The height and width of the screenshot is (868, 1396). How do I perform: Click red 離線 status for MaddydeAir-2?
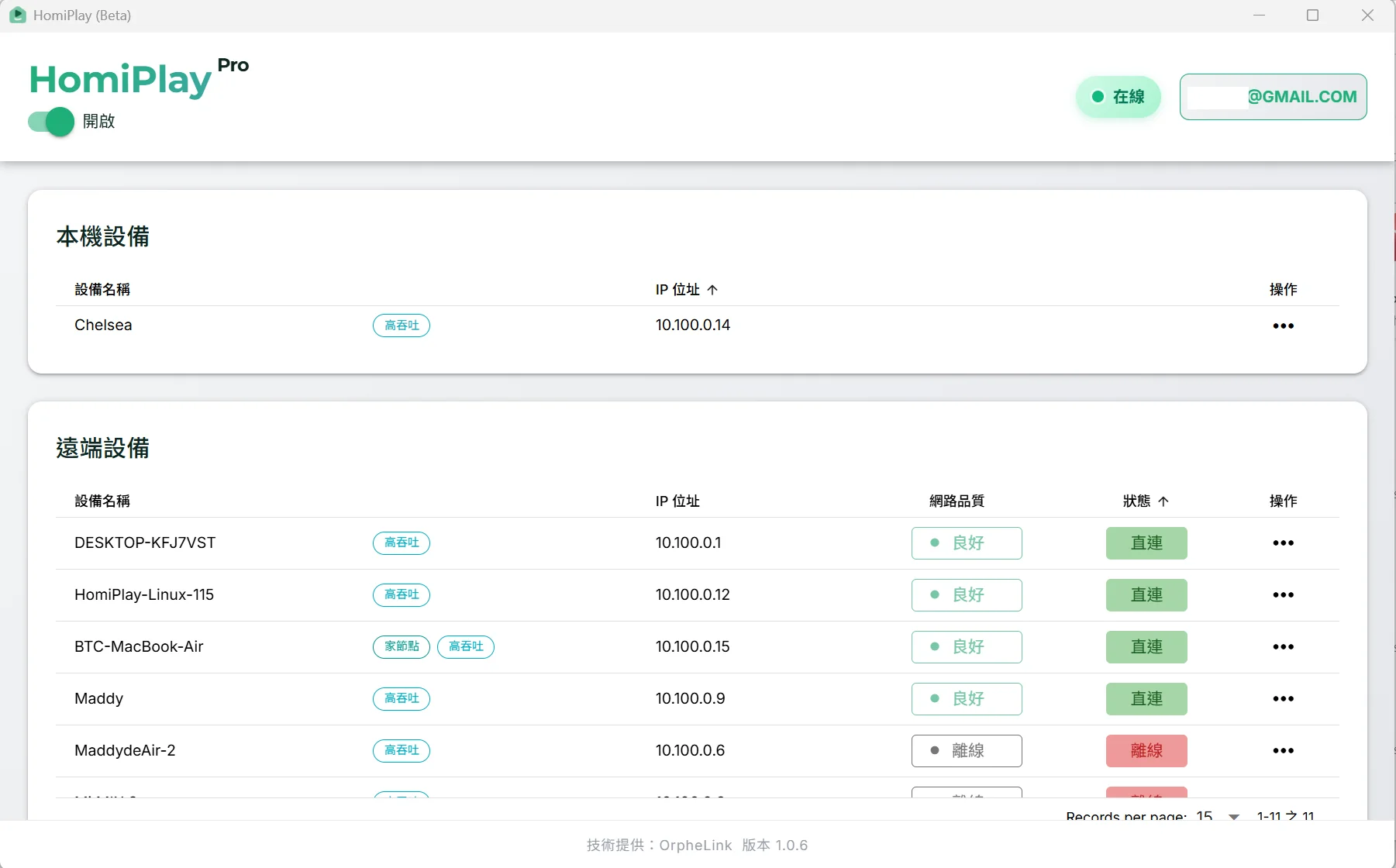[1146, 751]
